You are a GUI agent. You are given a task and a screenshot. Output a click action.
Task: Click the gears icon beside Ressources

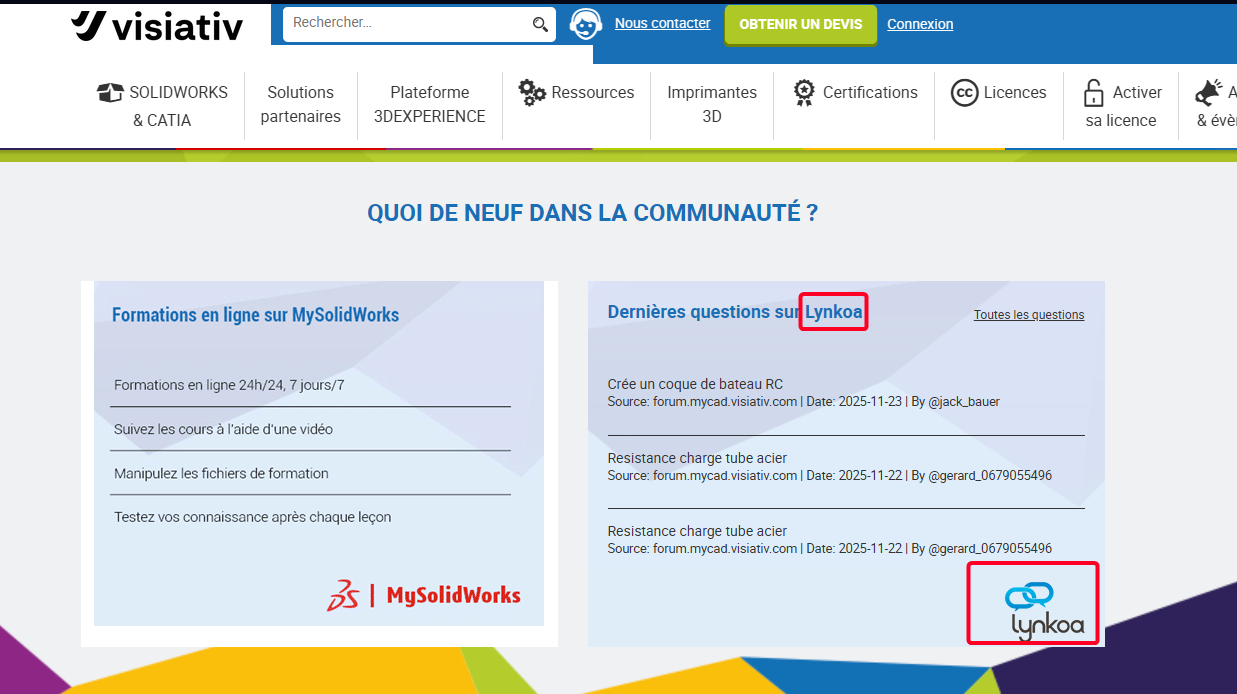(x=532, y=92)
